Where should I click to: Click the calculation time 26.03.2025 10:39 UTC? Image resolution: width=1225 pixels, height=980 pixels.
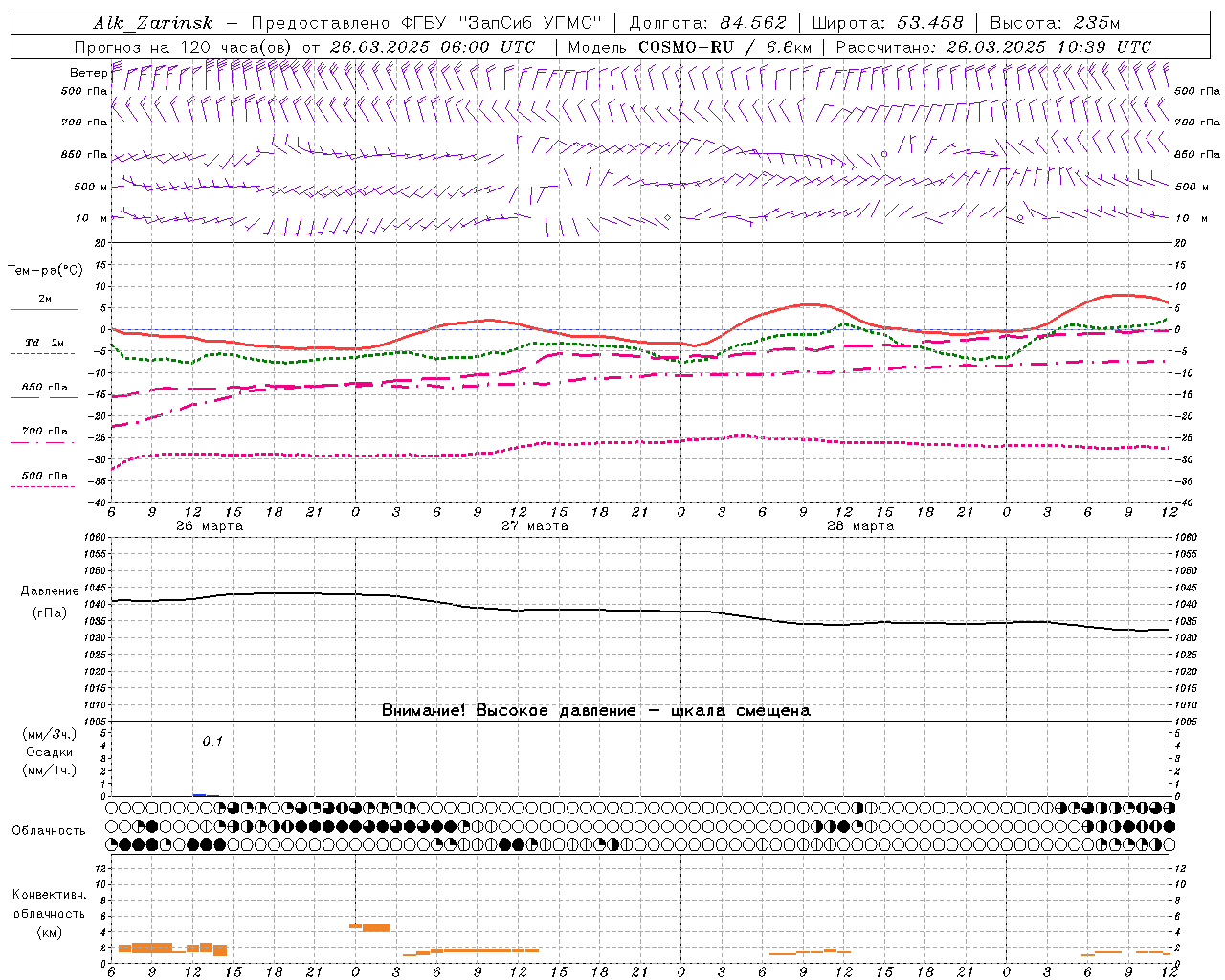[1048, 47]
